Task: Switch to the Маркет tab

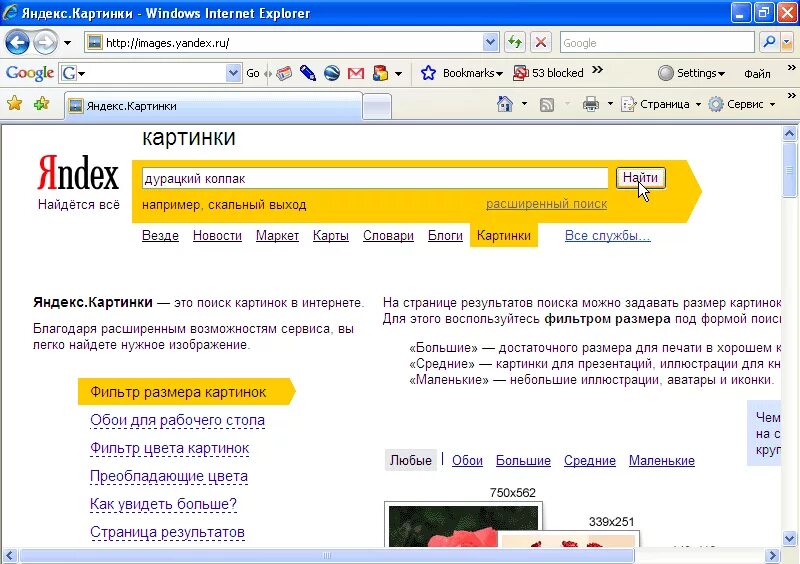Action: pos(277,235)
